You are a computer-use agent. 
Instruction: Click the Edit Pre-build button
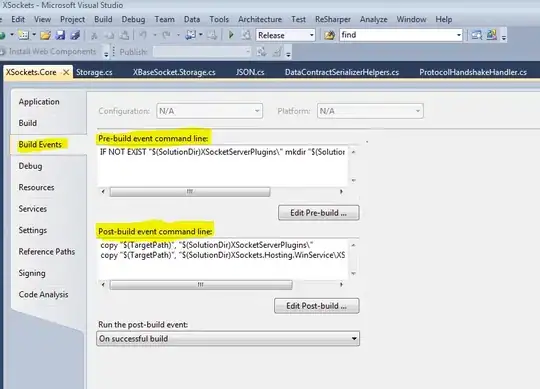pyautogui.click(x=319, y=213)
